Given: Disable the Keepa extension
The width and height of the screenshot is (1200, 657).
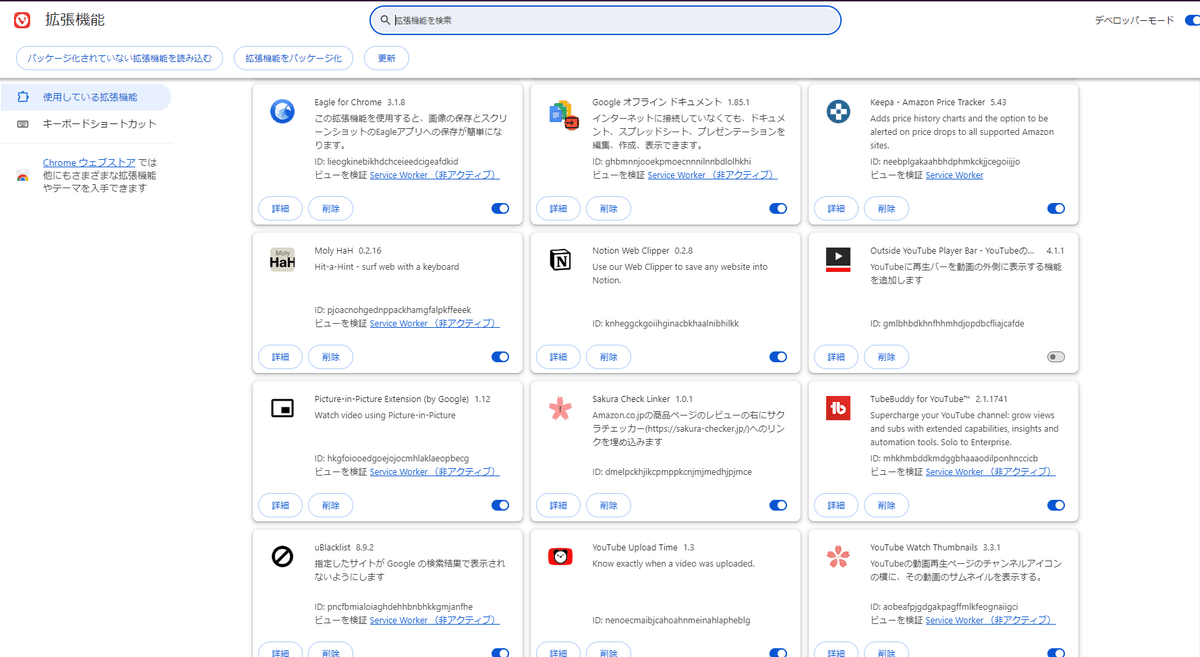Looking at the screenshot, I should [x=1057, y=208].
